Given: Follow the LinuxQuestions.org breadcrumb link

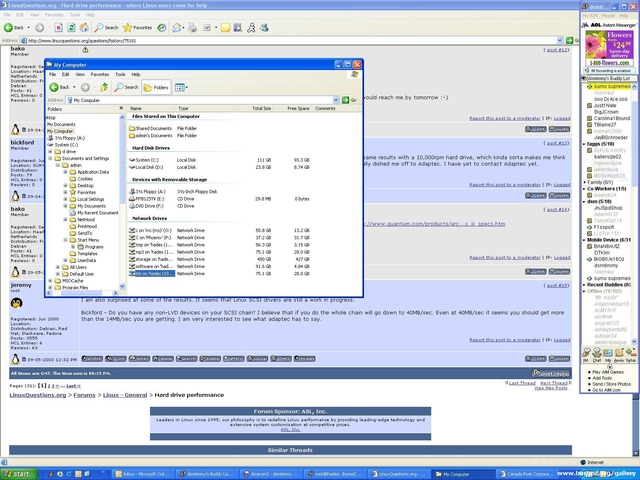Looking at the screenshot, I should click(38, 395).
